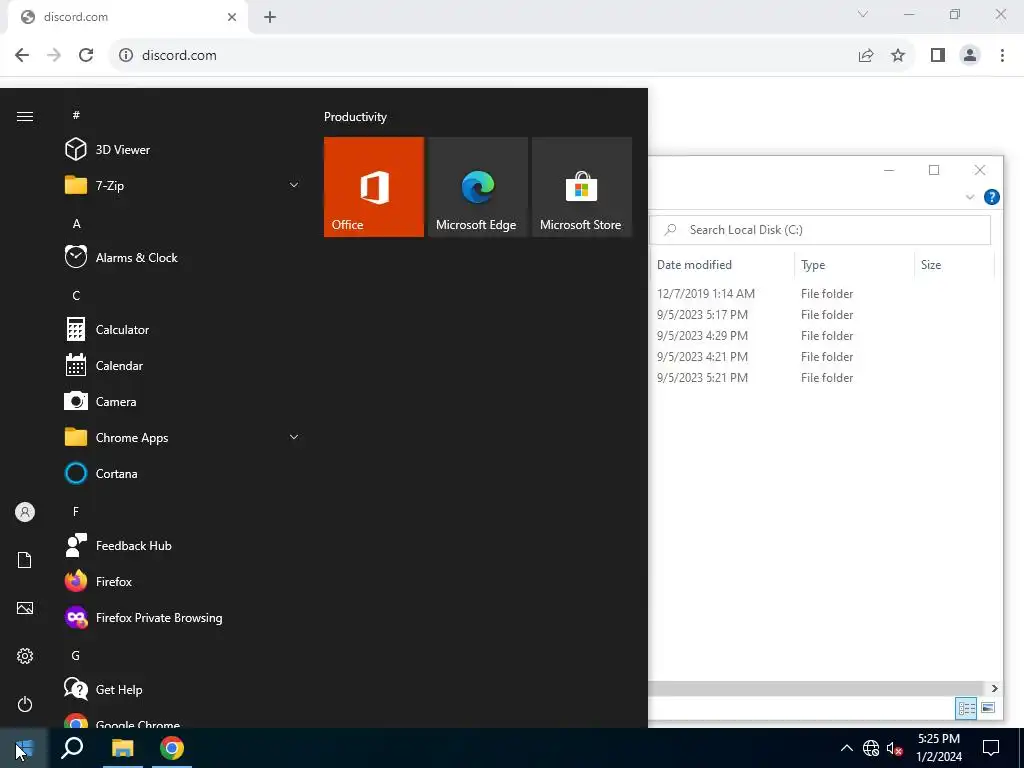The image size is (1024, 768).
Task: Open the network globe tray icon
Action: coord(871,748)
